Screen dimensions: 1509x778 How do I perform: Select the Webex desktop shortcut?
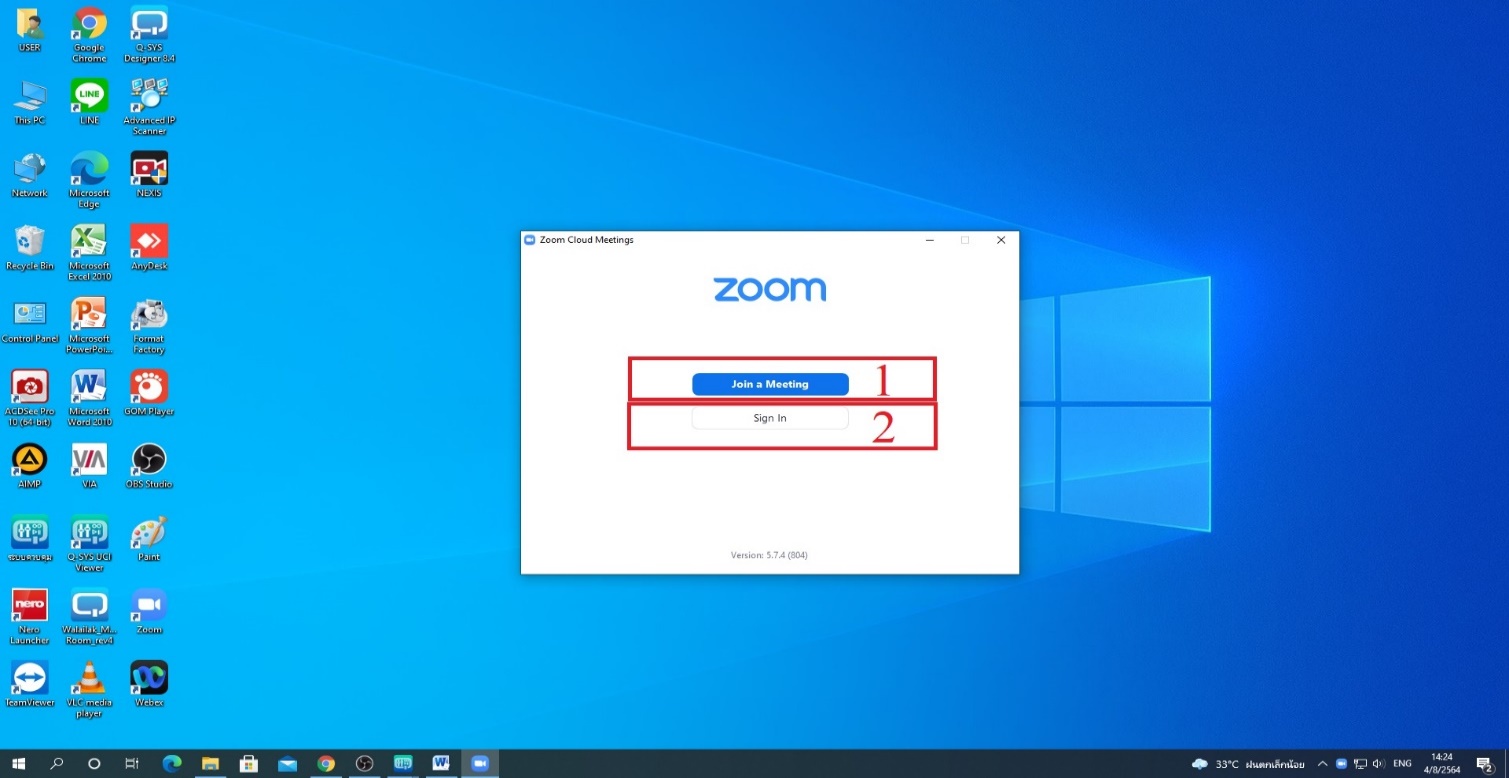point(149,685)
